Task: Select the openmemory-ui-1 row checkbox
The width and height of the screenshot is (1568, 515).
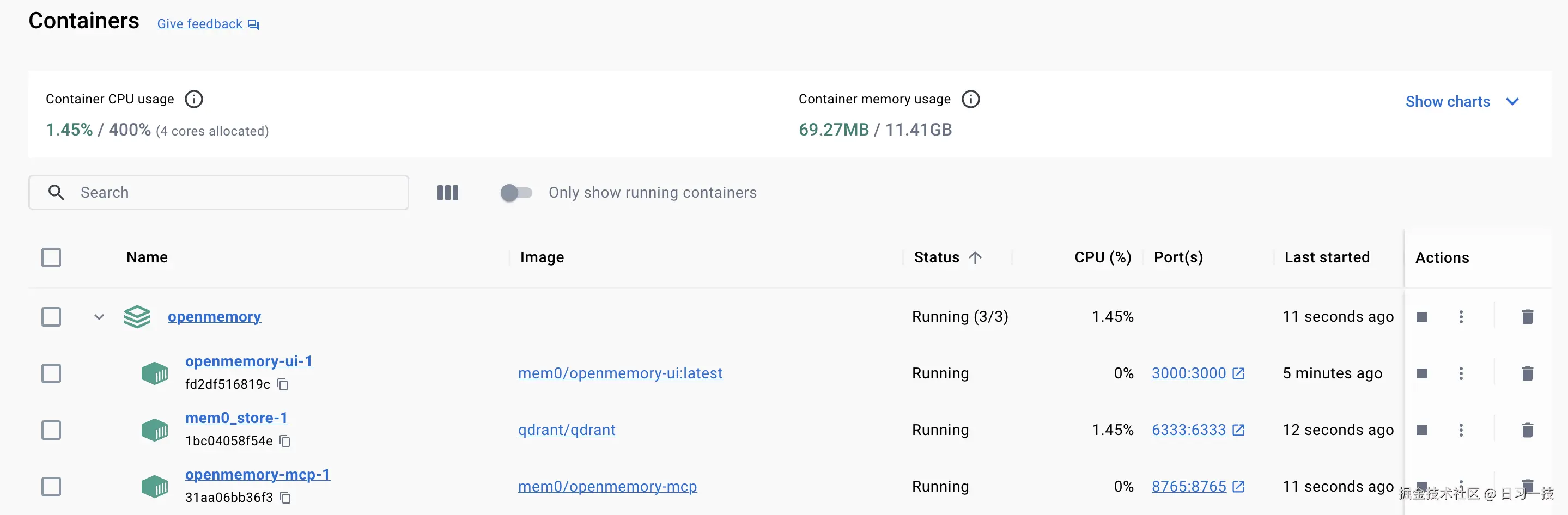Action: coord(51,373)
